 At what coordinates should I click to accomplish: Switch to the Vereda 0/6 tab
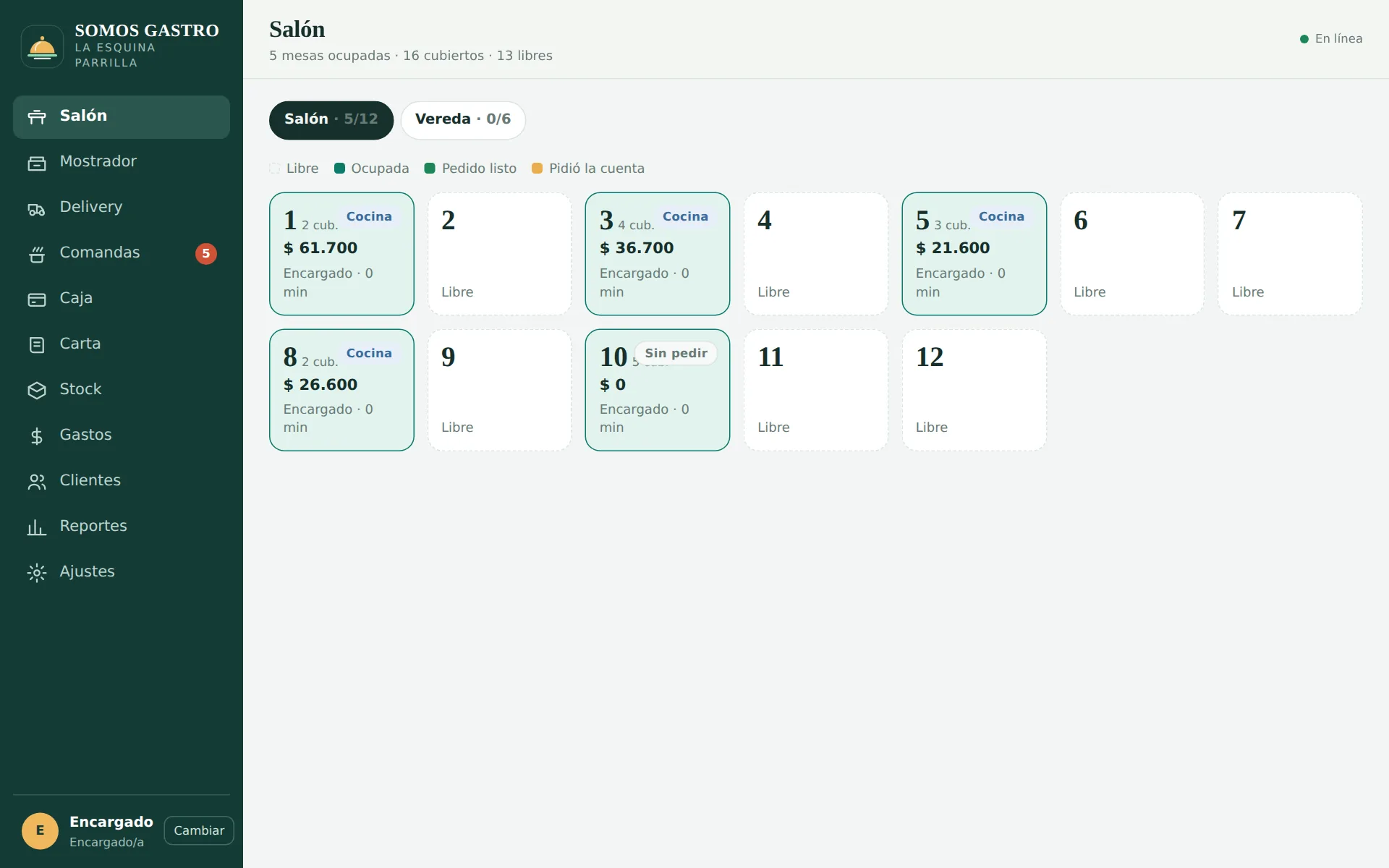(x=463, y=120)
